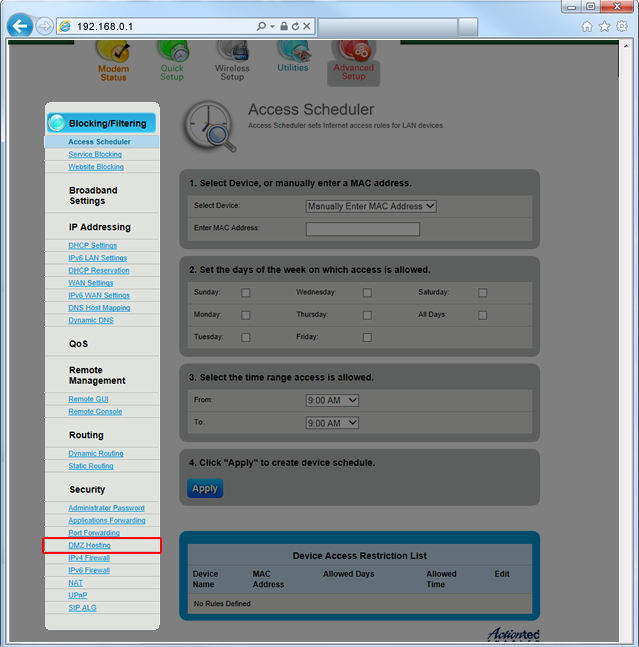Open Applications Forwarding link
Screen dimensions: 639x647
pyautogui.click(x=107, y=520)
